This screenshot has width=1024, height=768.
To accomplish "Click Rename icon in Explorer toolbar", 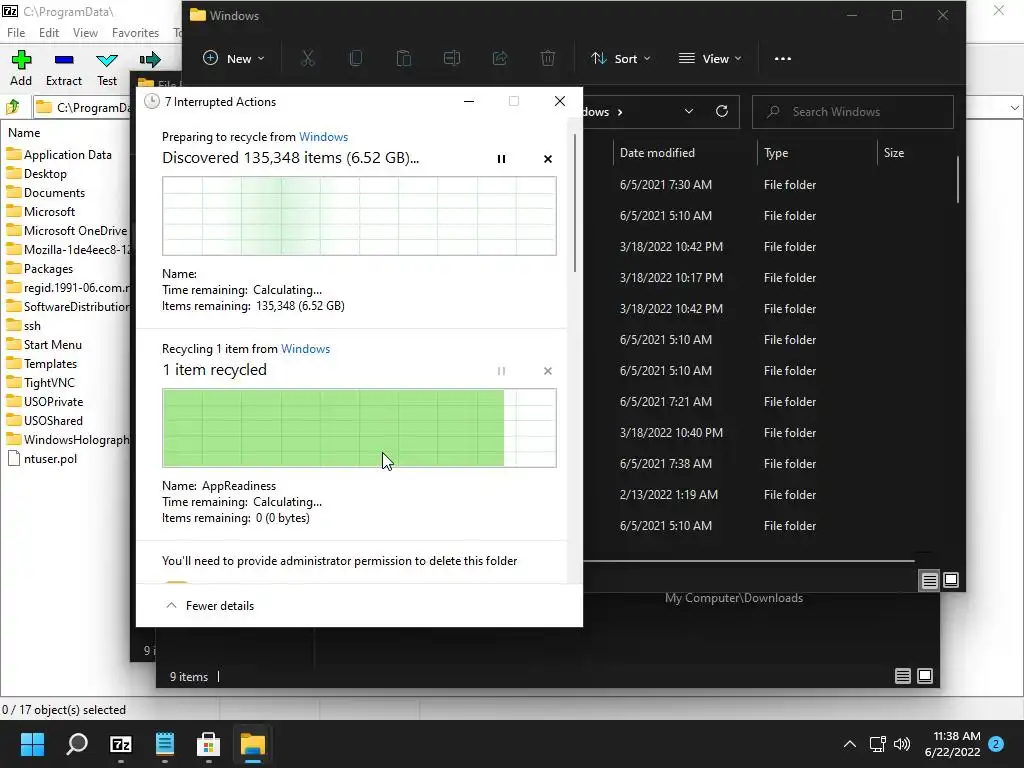I will (x=452, y=59).
